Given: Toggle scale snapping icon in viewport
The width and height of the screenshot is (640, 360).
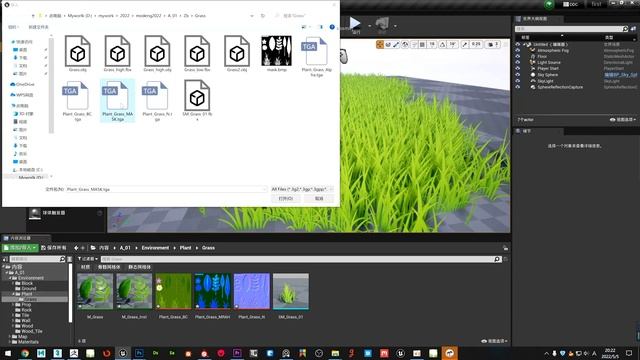Looking at the screenshot, I should point(465,44).
